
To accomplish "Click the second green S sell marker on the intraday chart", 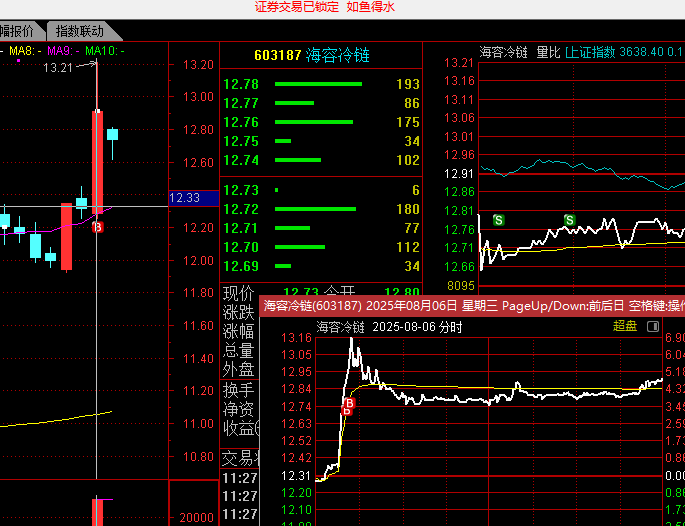I will point(569,220).
